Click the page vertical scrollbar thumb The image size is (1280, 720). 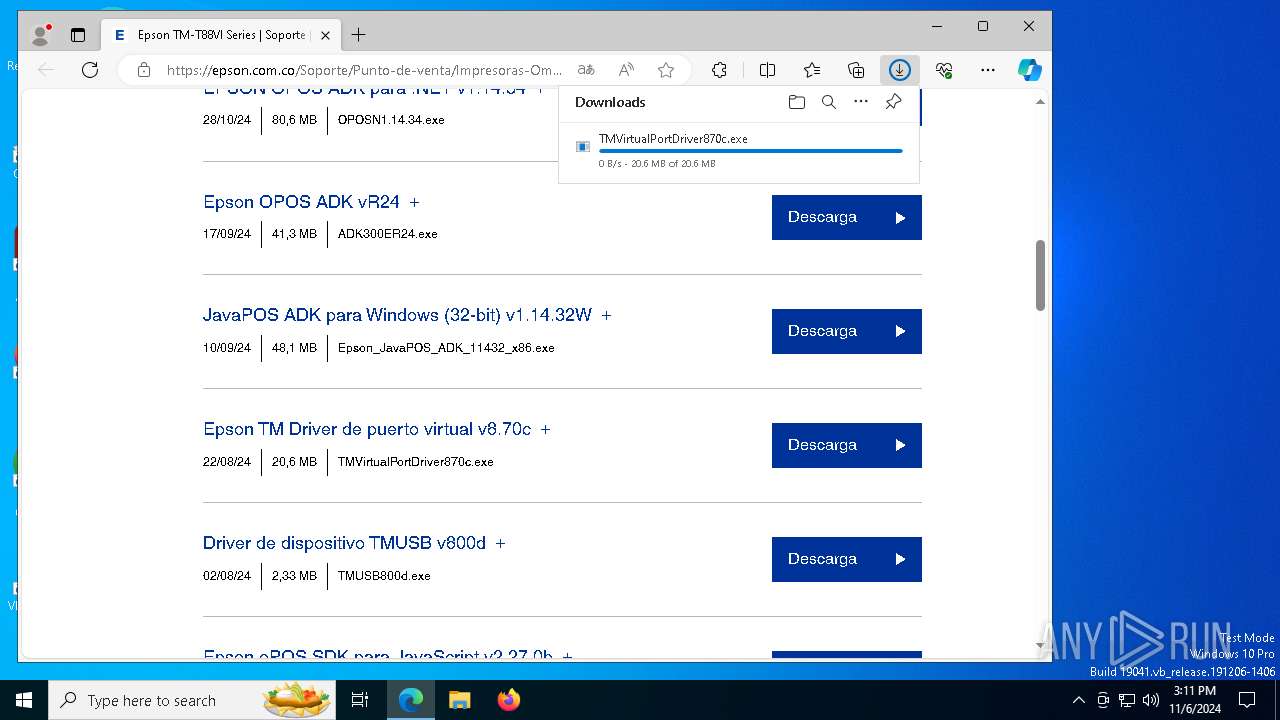tap(1040, 275)
